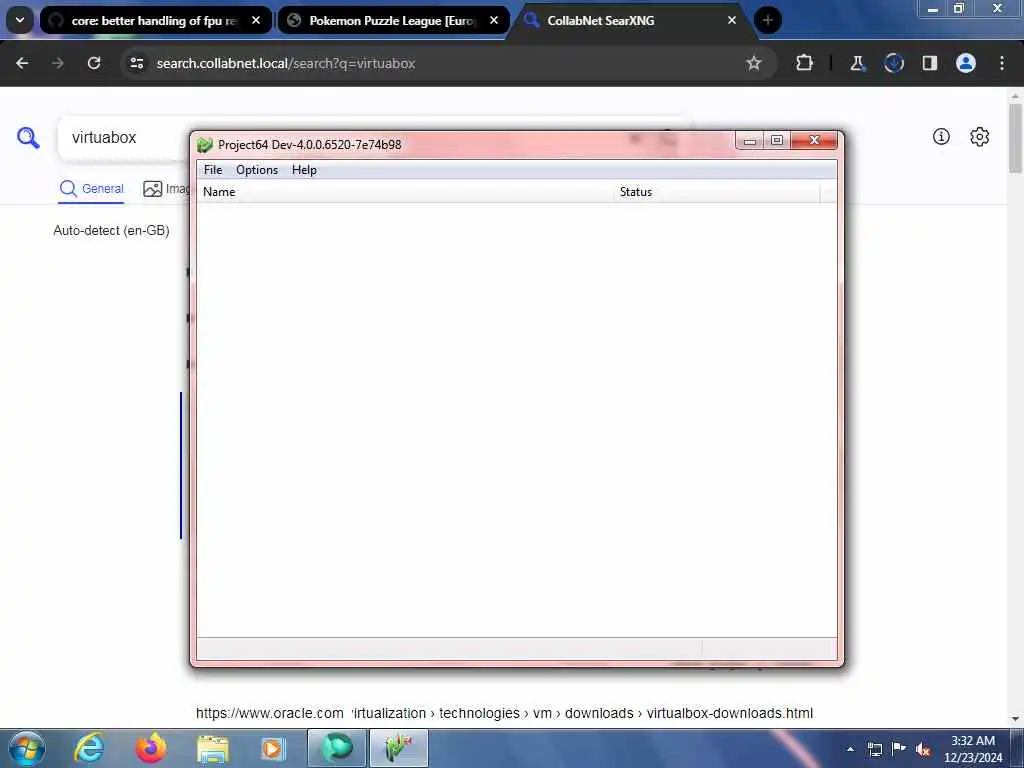This screenshot has width=1024, height=768.
Task: Expand the tab search dropdown
Action: pos(20,20)
